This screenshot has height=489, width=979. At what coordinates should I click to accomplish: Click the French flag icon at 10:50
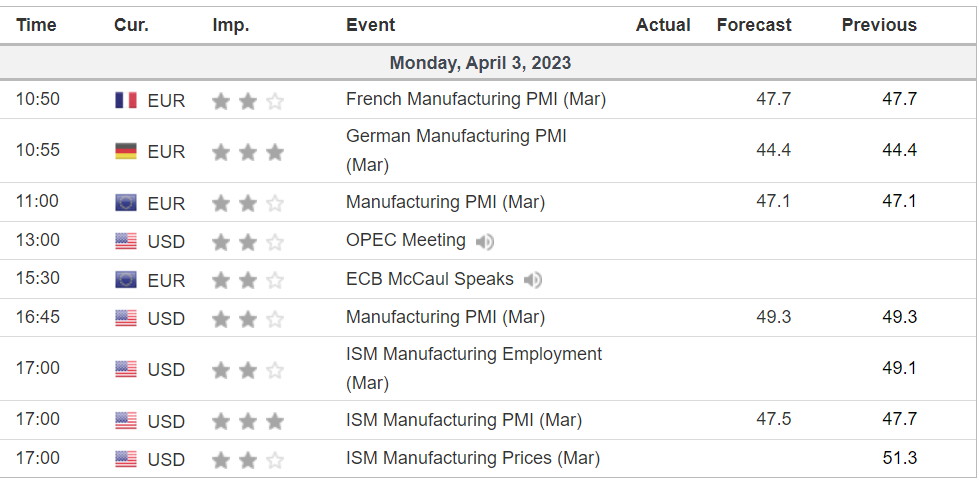coord(126,100)
